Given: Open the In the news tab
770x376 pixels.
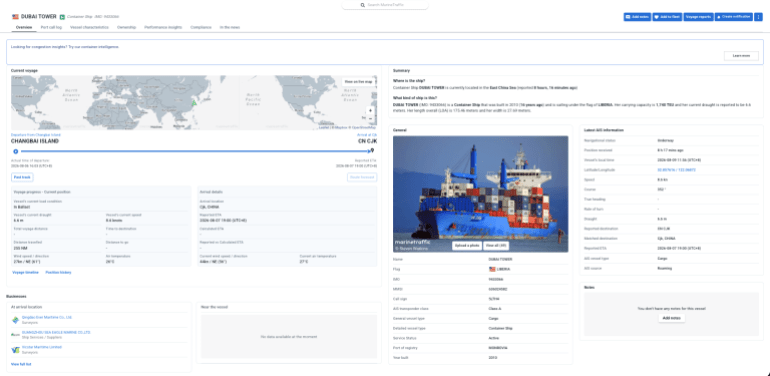Looking at the screenshot, I should (230, 27).
